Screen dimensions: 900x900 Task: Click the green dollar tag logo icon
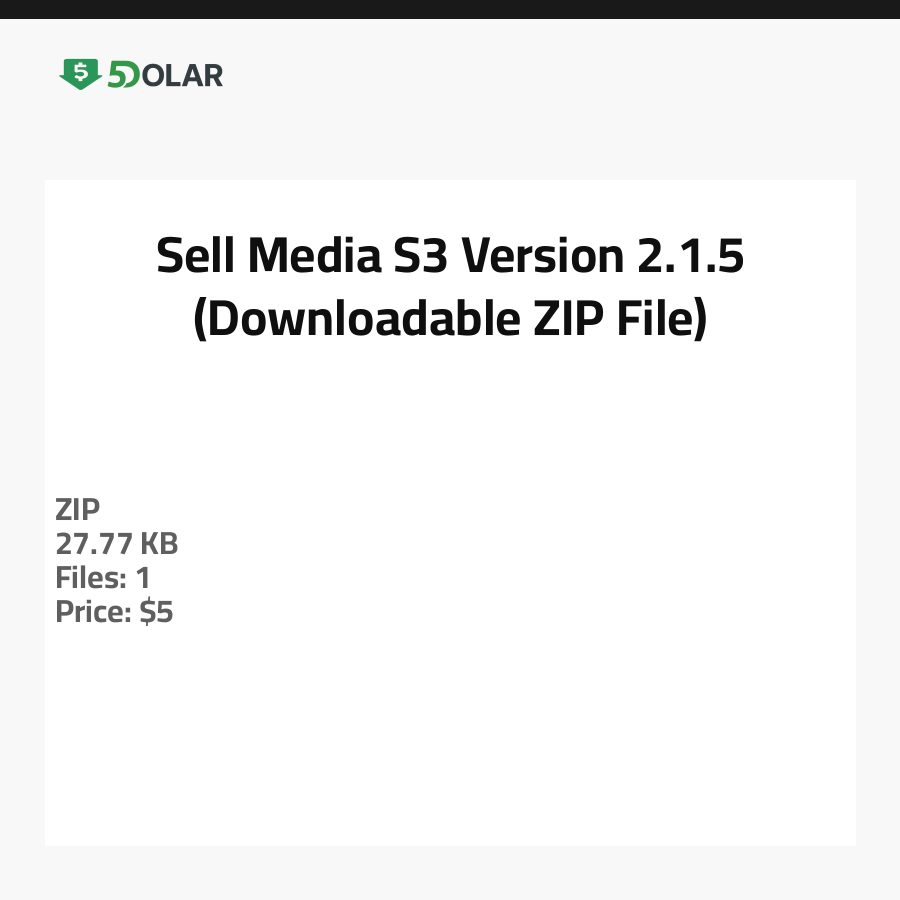pyautogui.click(x=80, y=74)
